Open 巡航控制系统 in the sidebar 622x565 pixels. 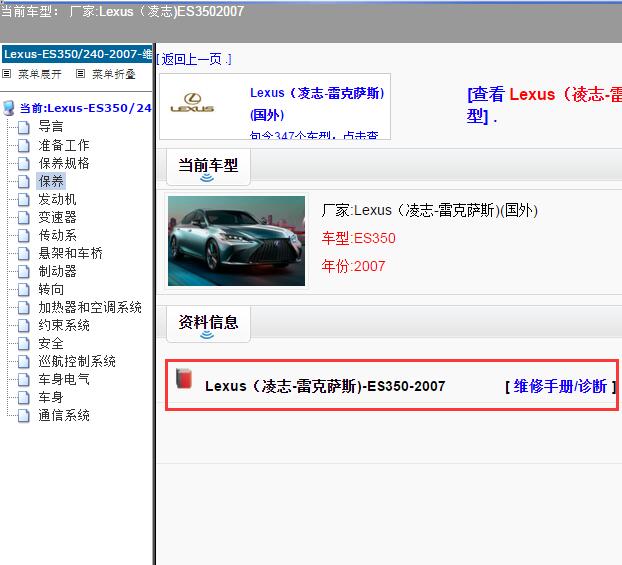pyautogui.click(x=77, y=361)
